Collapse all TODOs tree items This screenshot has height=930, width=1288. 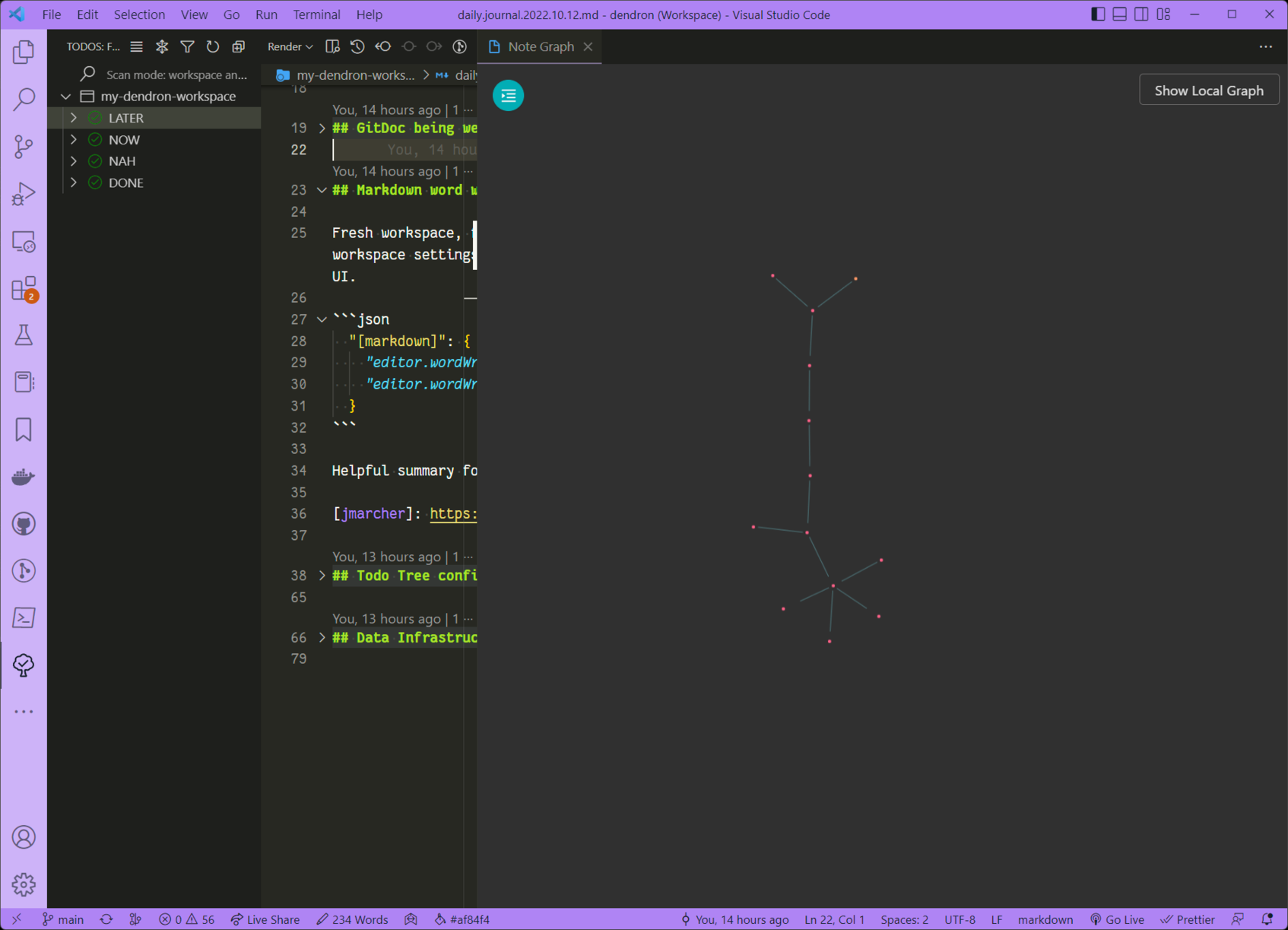239,46
